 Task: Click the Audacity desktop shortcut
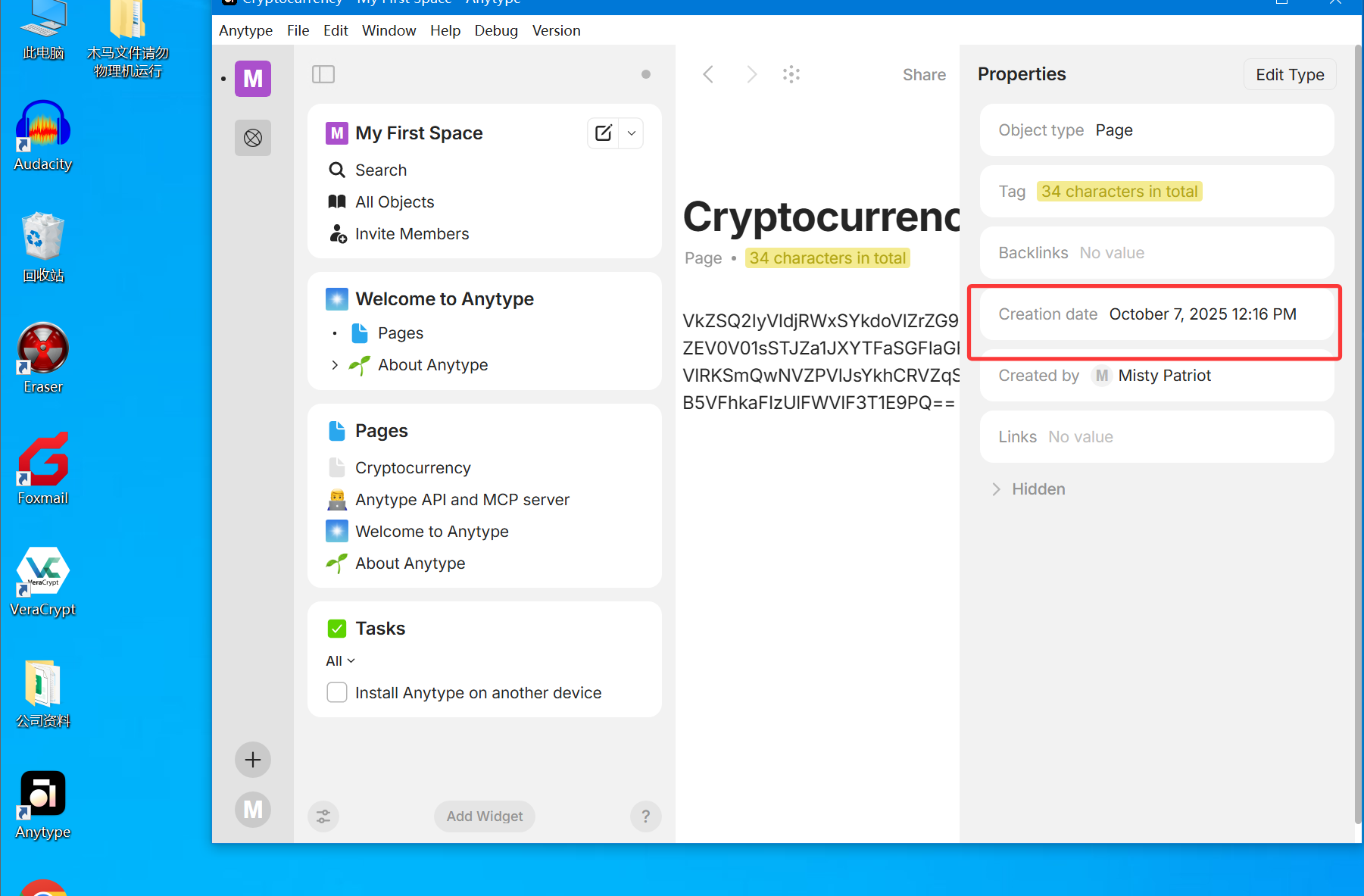[x=43, y=136]
